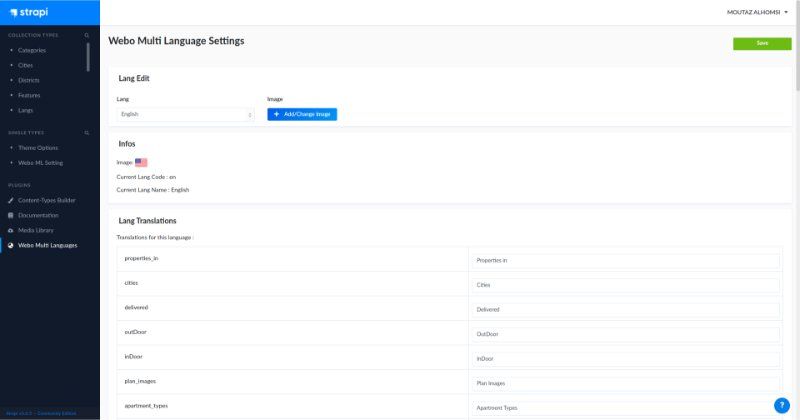Click the Strapi version link in footer
Viewport: 800px width, 420px height.
(x=41, y=413)
